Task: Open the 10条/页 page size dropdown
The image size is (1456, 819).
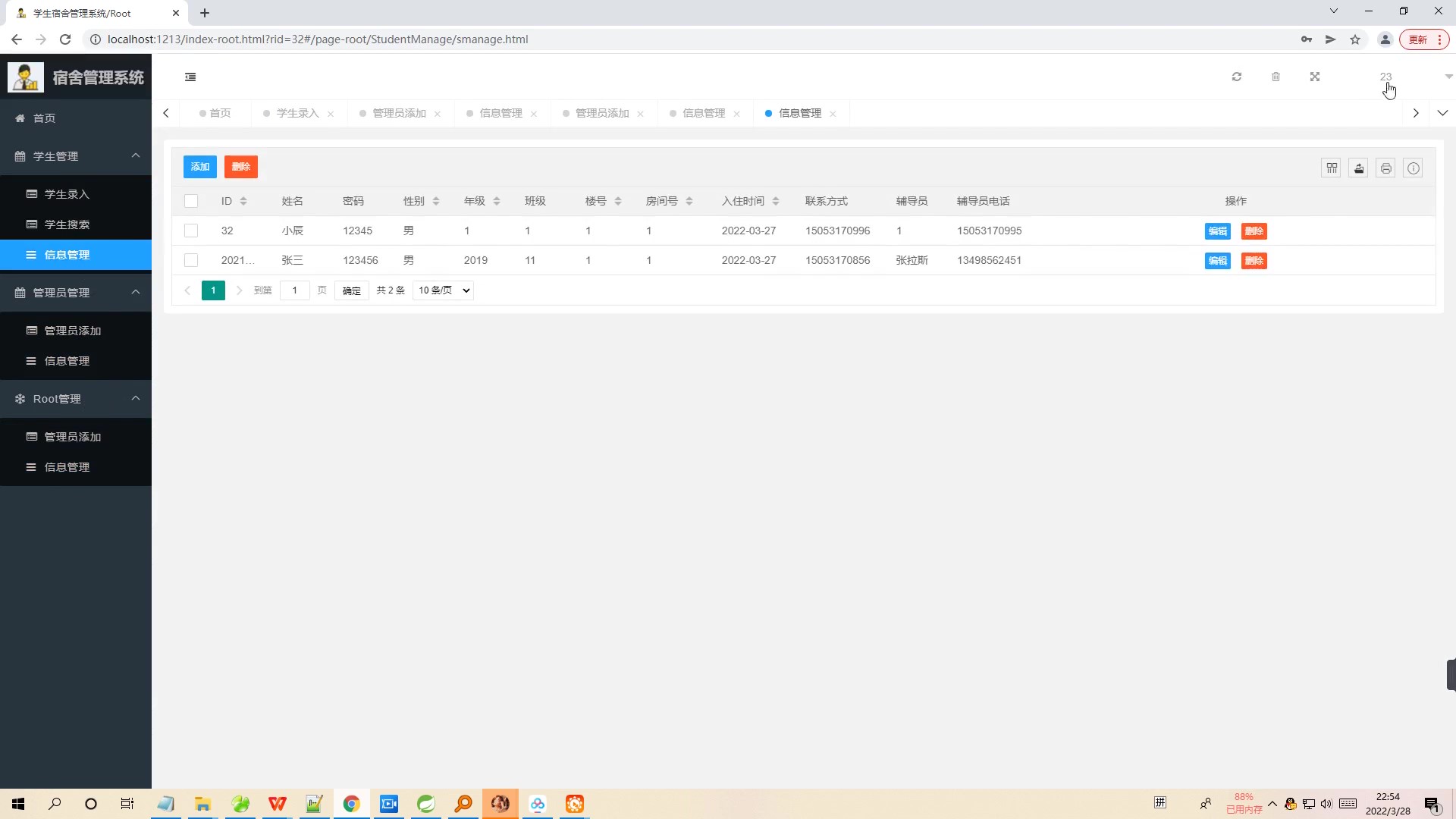Action: point(443,290)
